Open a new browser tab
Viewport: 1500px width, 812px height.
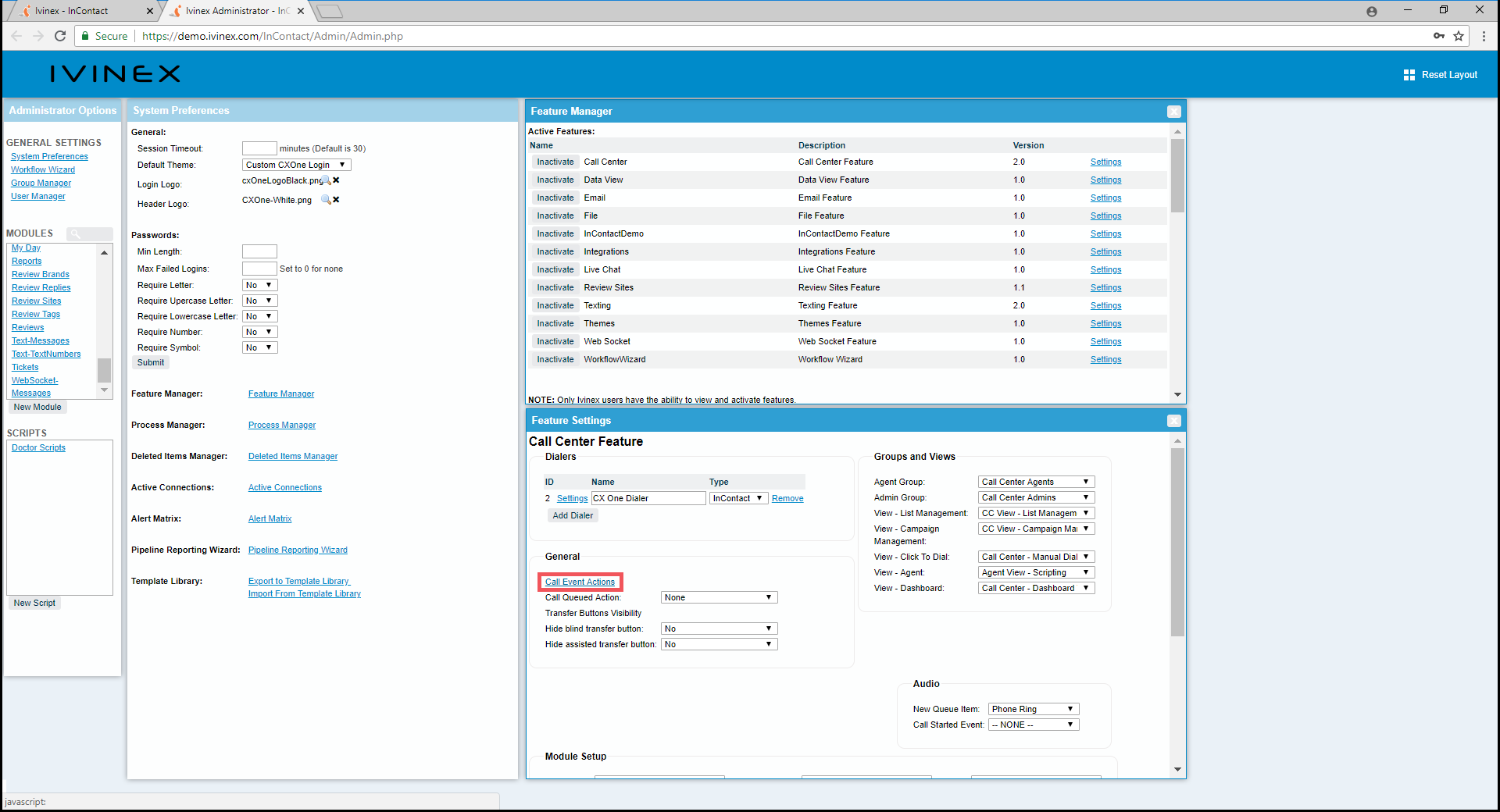[330, 11]
